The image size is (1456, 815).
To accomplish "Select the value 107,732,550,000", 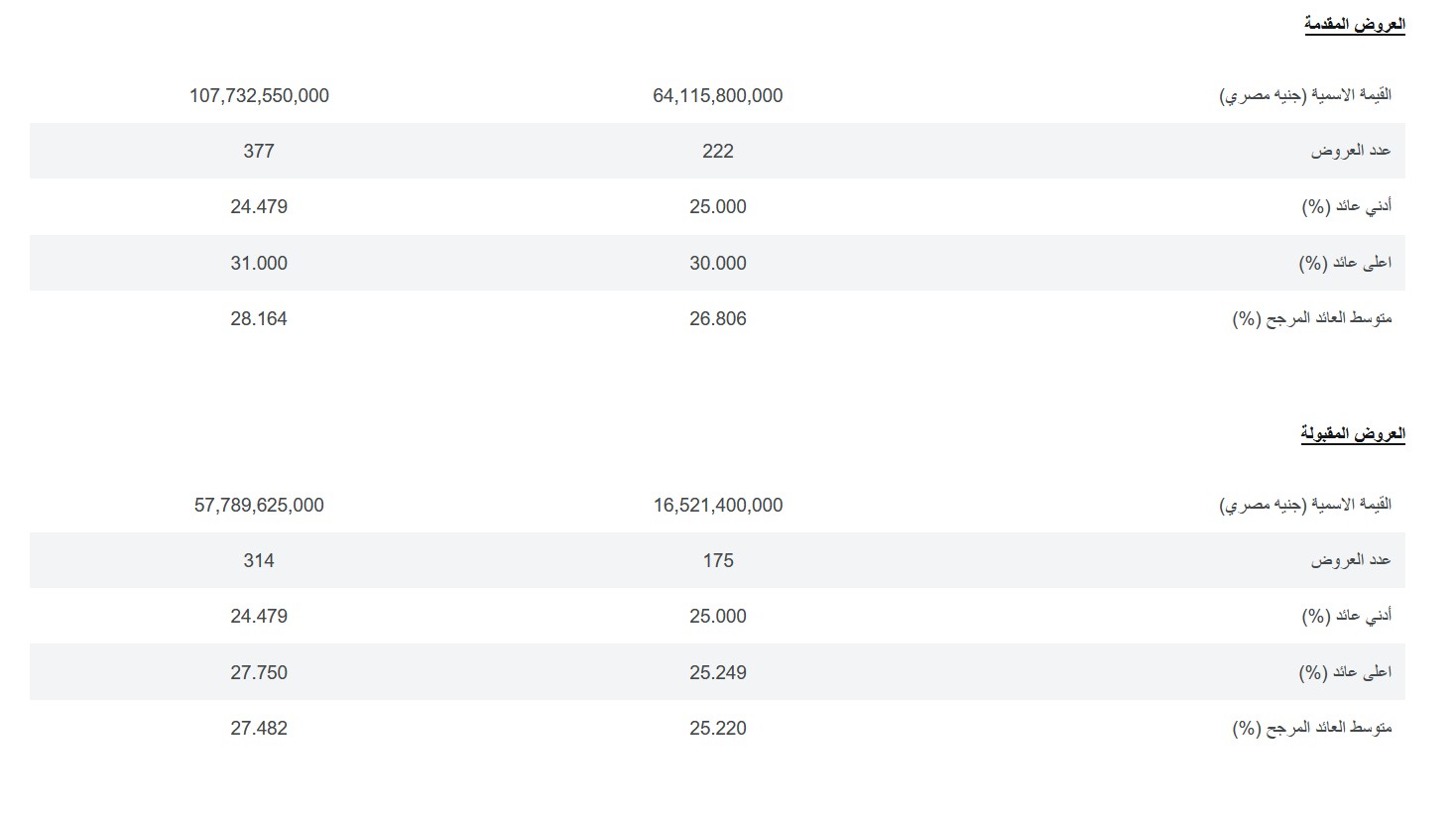I will [259, 96].
